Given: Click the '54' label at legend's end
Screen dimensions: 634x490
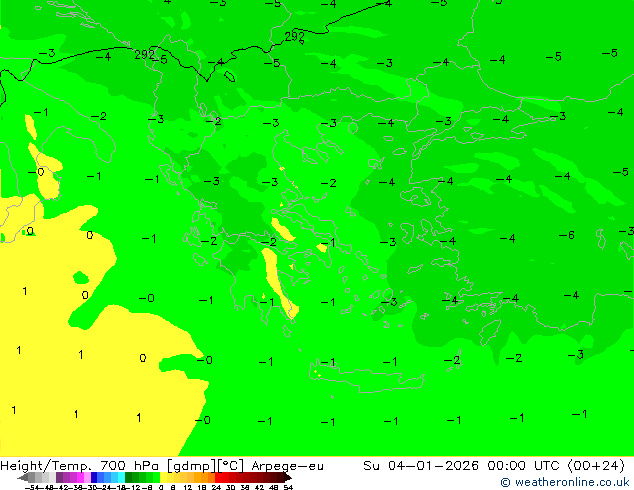Looking at the screenshot, I should click(x=288, y=487).
